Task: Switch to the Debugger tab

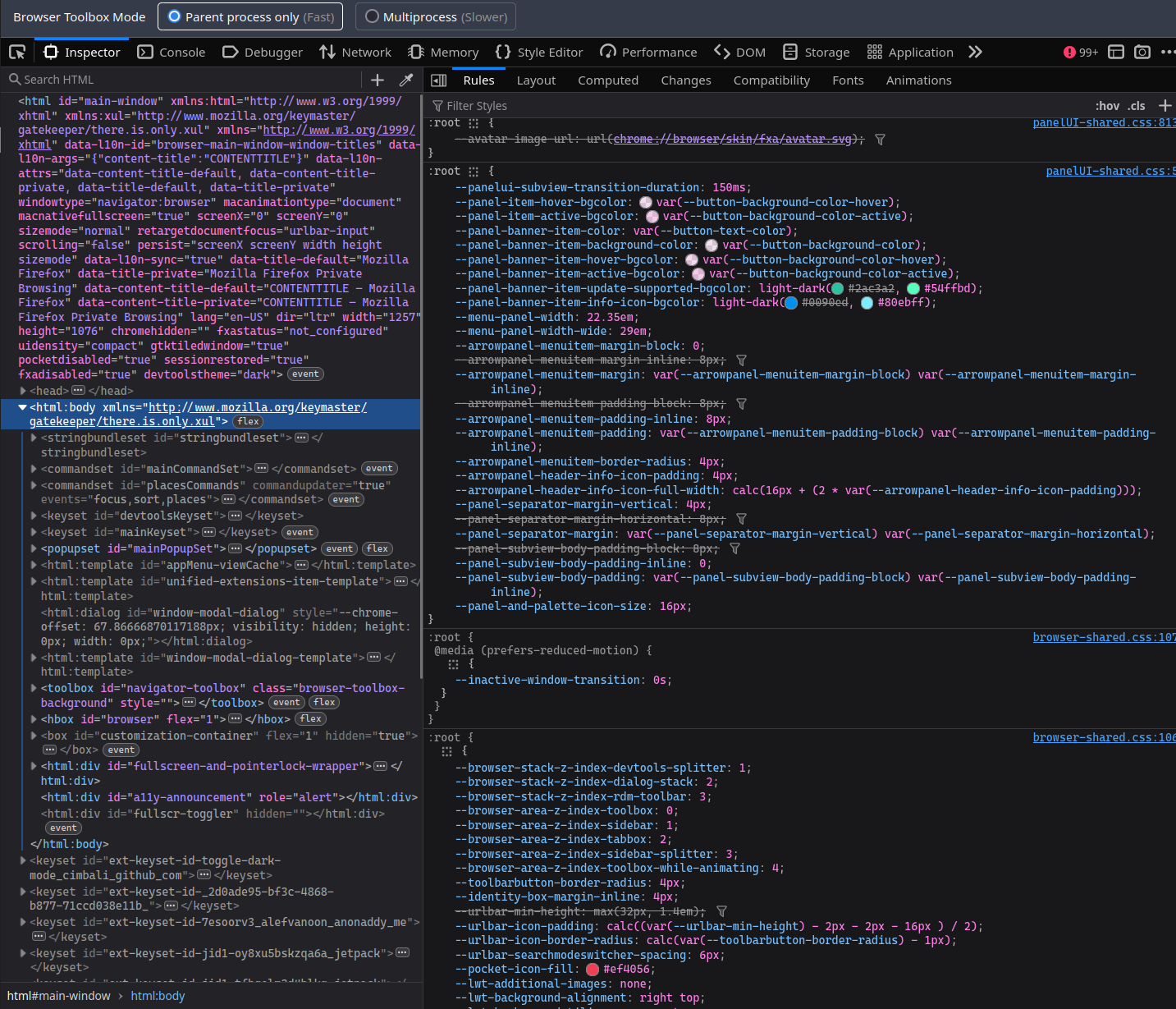Action: pyautogui.click(x=263, y=52)
